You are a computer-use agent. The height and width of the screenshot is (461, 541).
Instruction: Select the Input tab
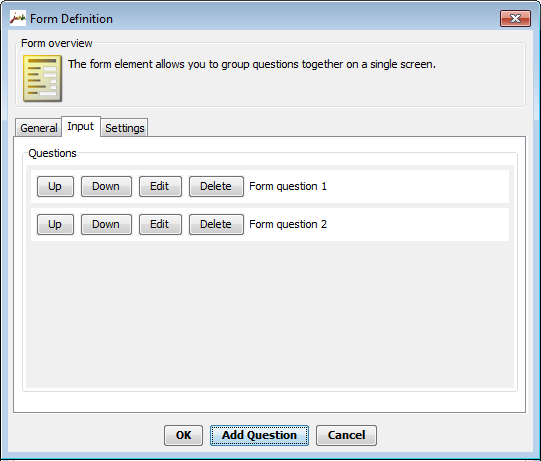coord(81,126)
